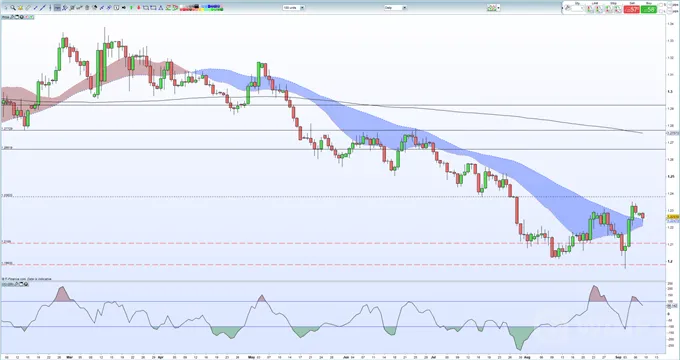The height and width of the screenshot is (360, 680).
Task: Open the Daily timeframe dropdown
Action: (395, 7)
